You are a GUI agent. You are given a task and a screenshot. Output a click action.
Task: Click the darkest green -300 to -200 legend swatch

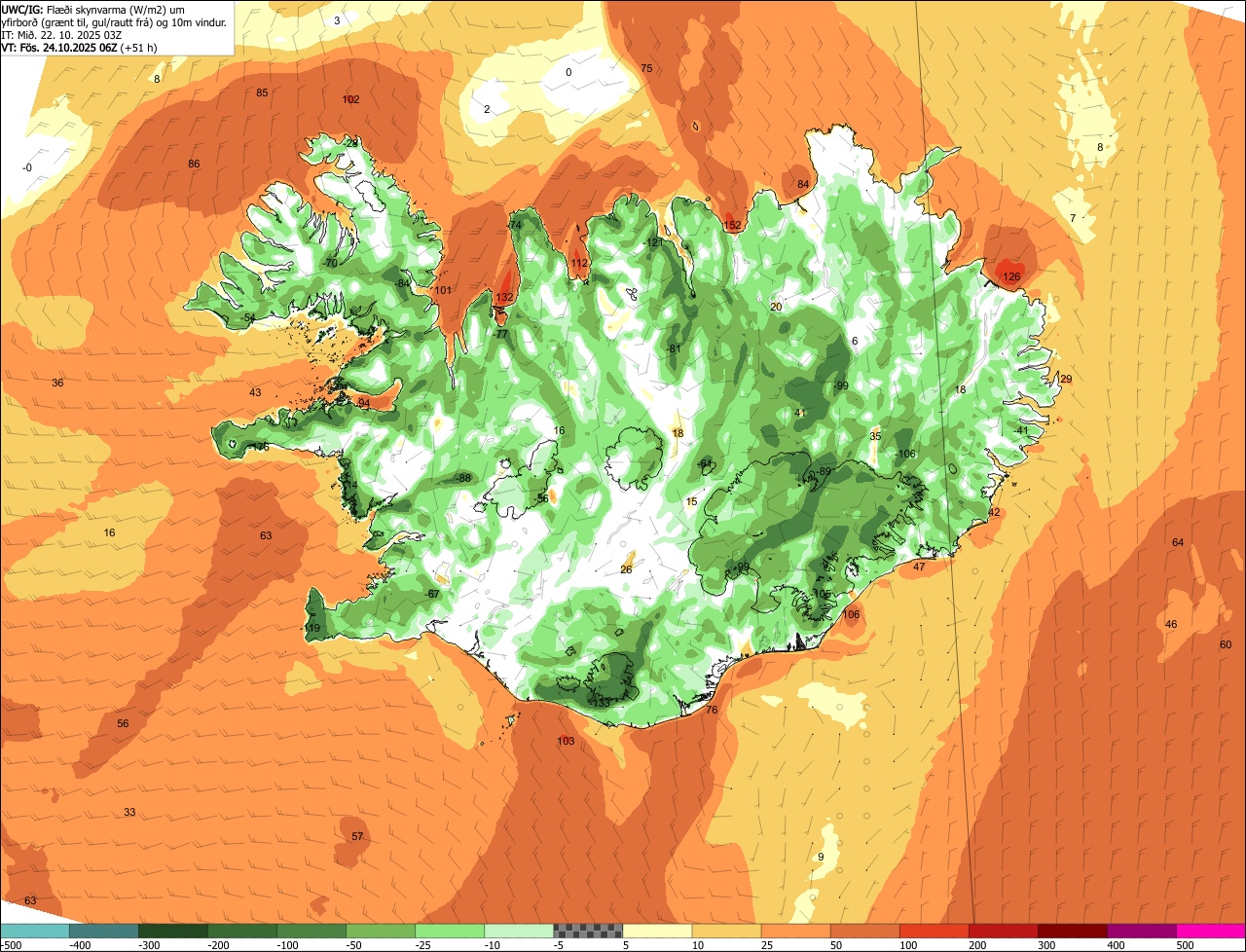pyautogui.click(x=172, y=932)
